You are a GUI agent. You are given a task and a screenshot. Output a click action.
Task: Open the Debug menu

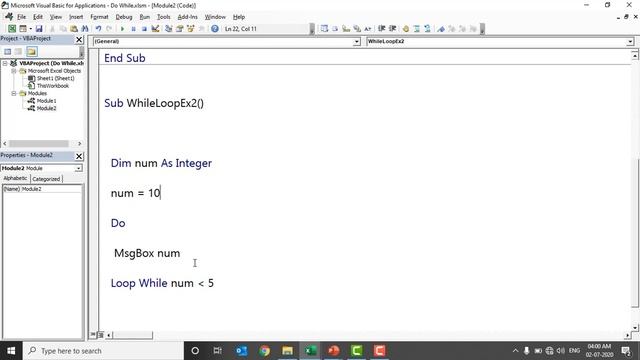click(x=124, y=17)
